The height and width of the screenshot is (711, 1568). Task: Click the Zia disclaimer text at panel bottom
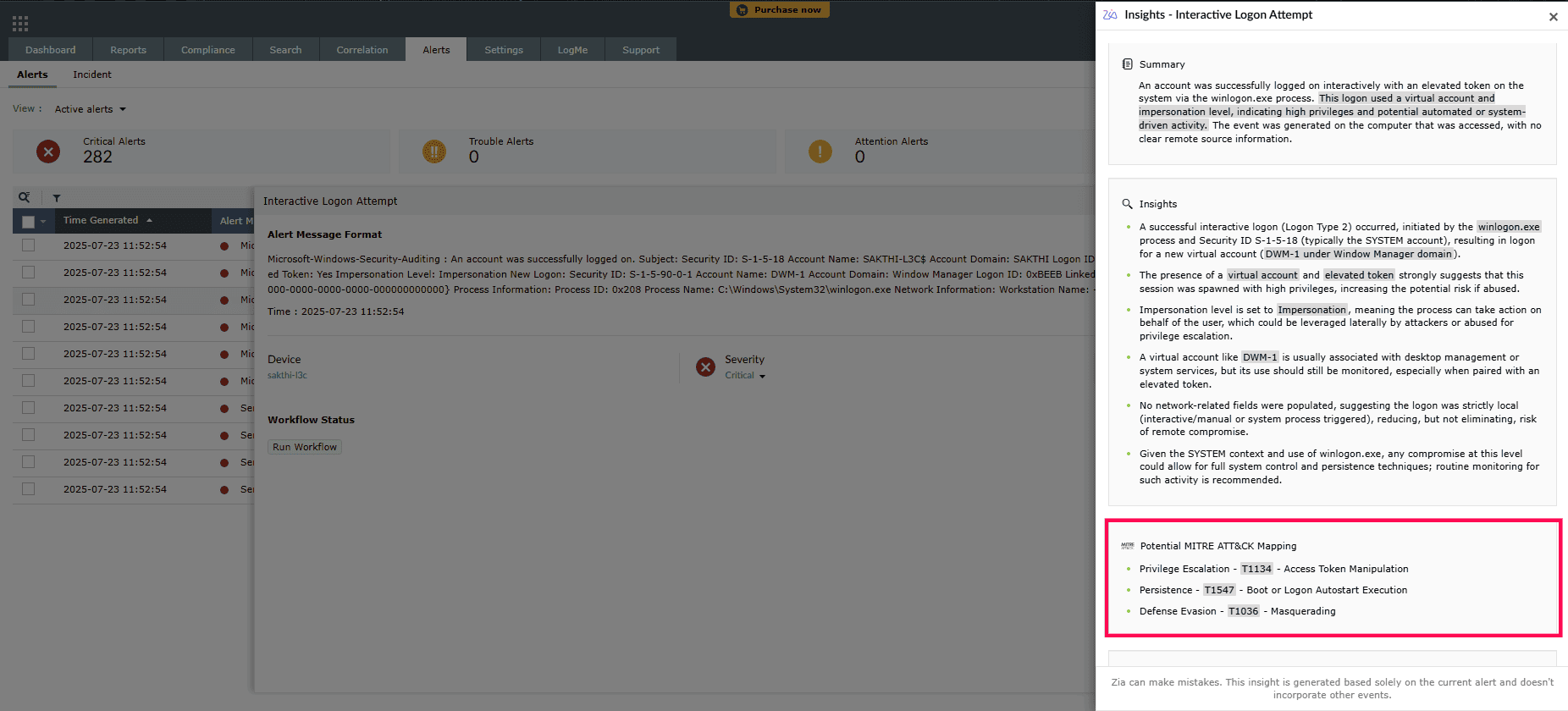point(1332,689)
